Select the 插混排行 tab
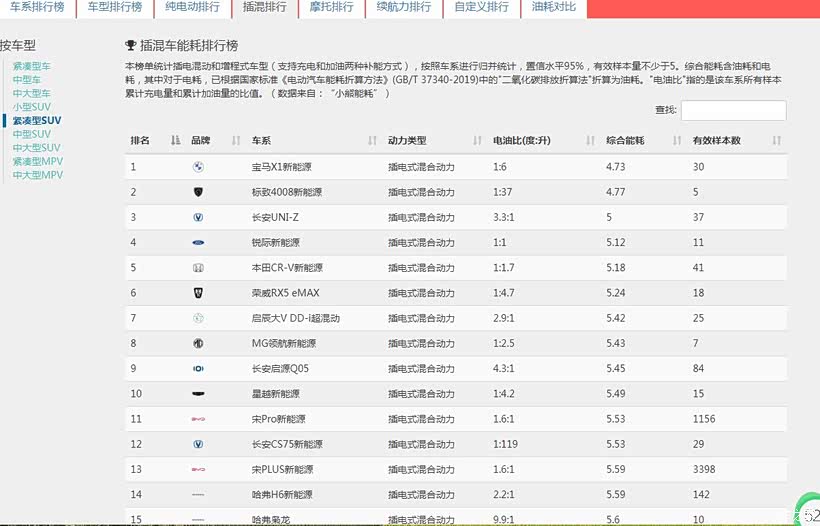820x526 pixels. 265,7
